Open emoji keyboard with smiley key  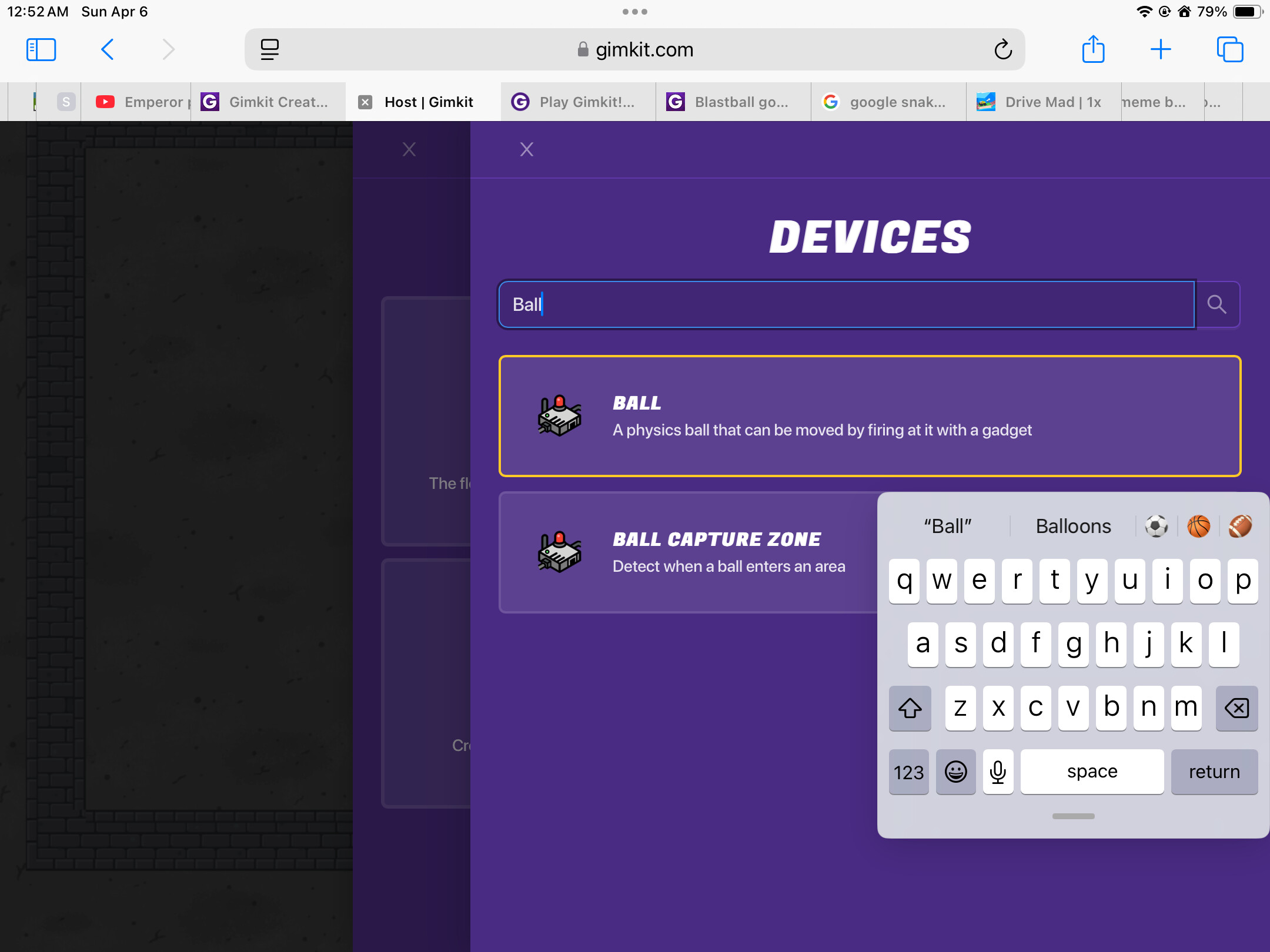(955, 772)
